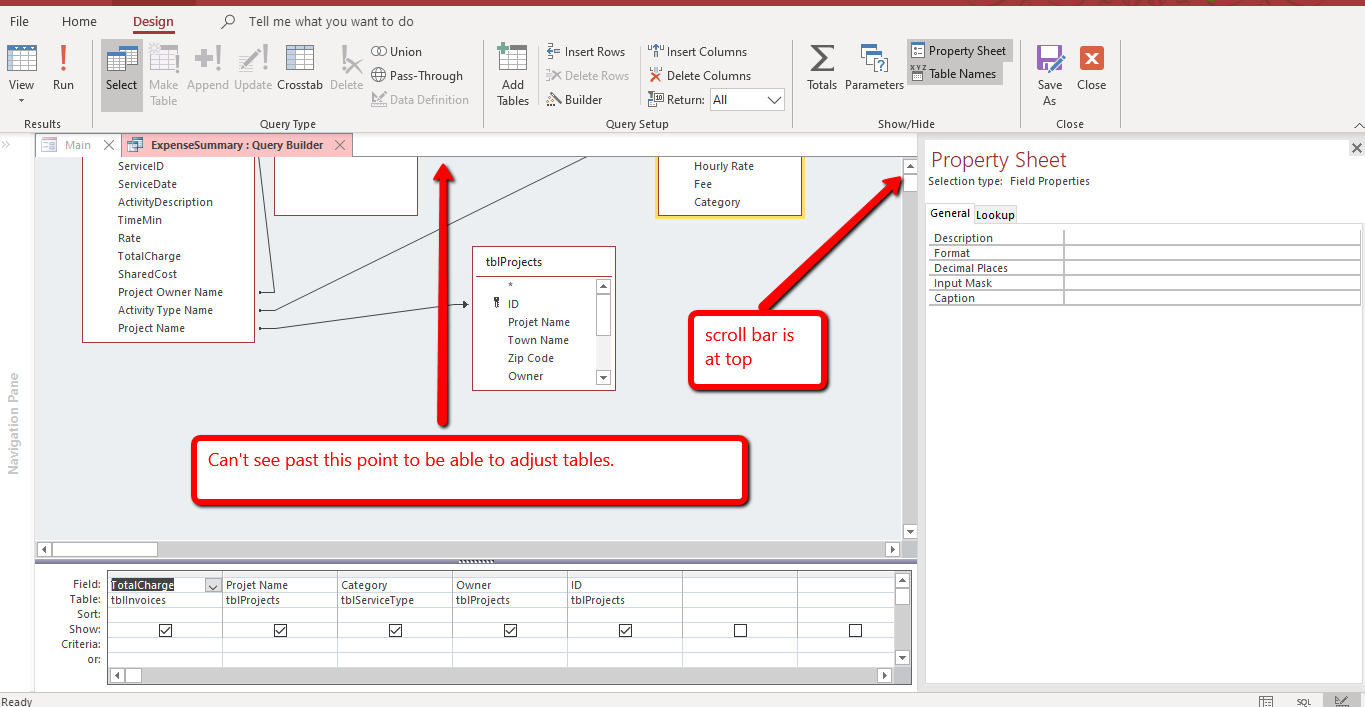Select the Data Definition query option

pyautogui.click(x=420, y=100)
